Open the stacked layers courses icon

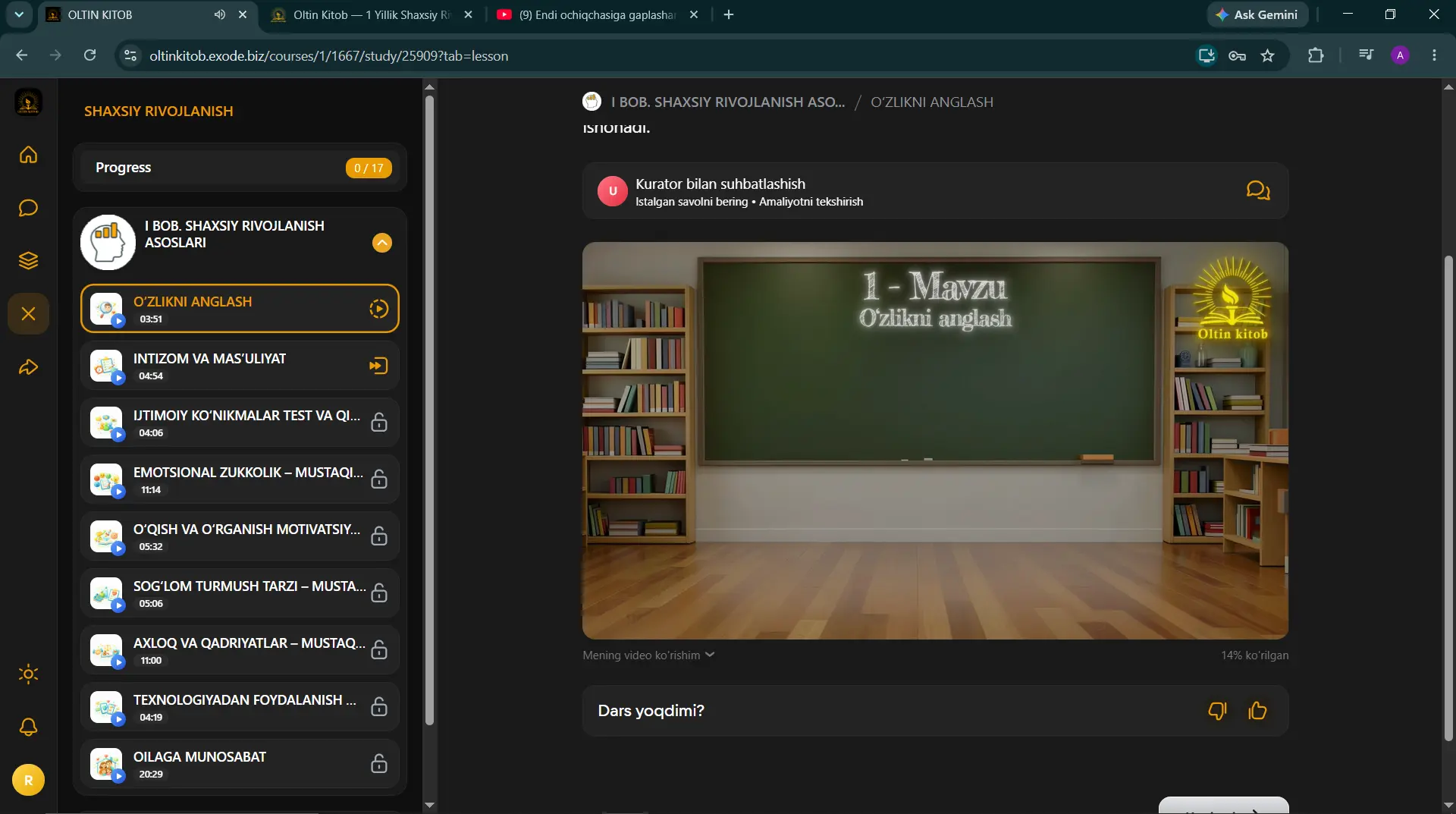[28, 261]
